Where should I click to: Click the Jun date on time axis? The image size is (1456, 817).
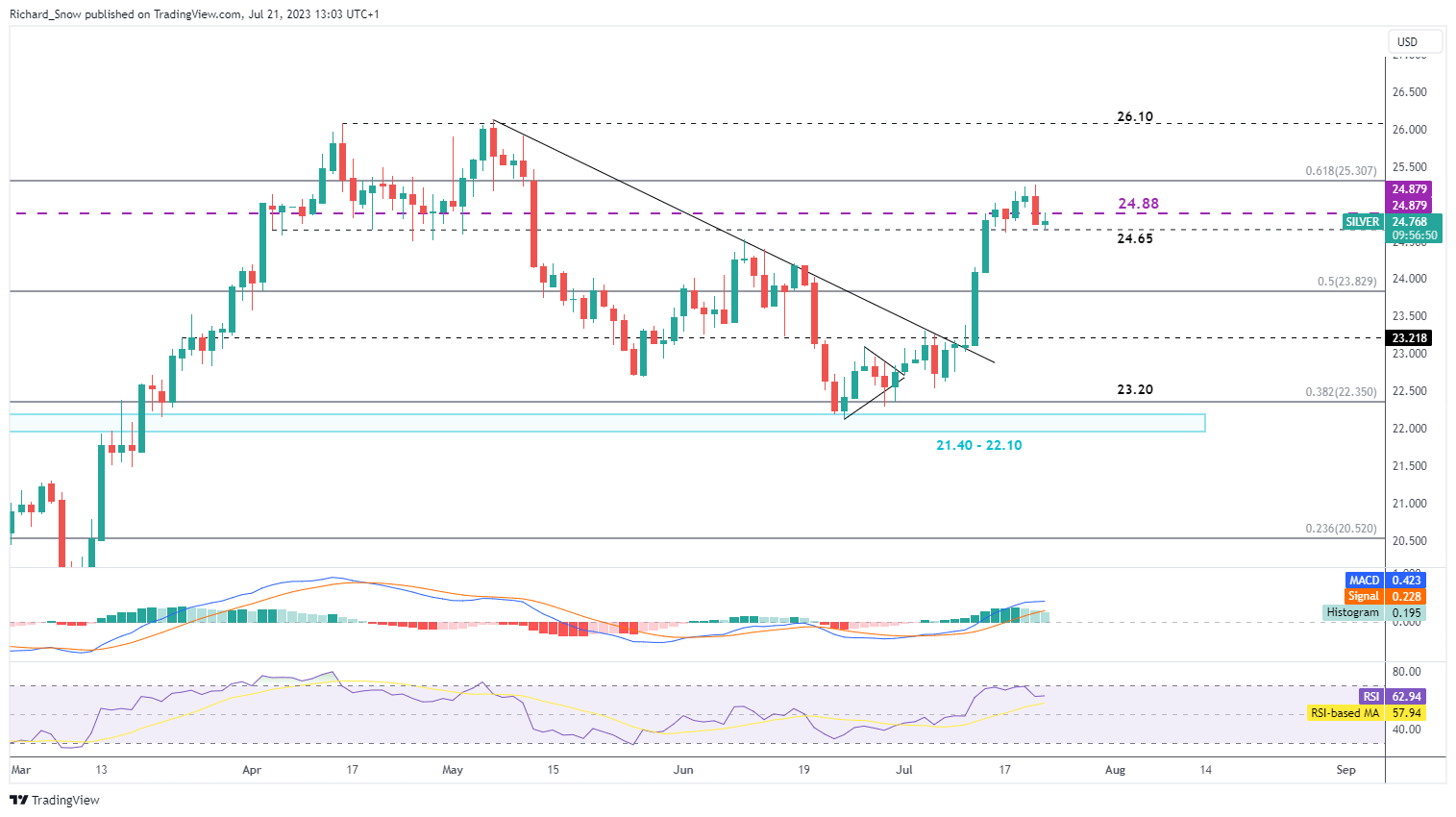click(683, 770)
